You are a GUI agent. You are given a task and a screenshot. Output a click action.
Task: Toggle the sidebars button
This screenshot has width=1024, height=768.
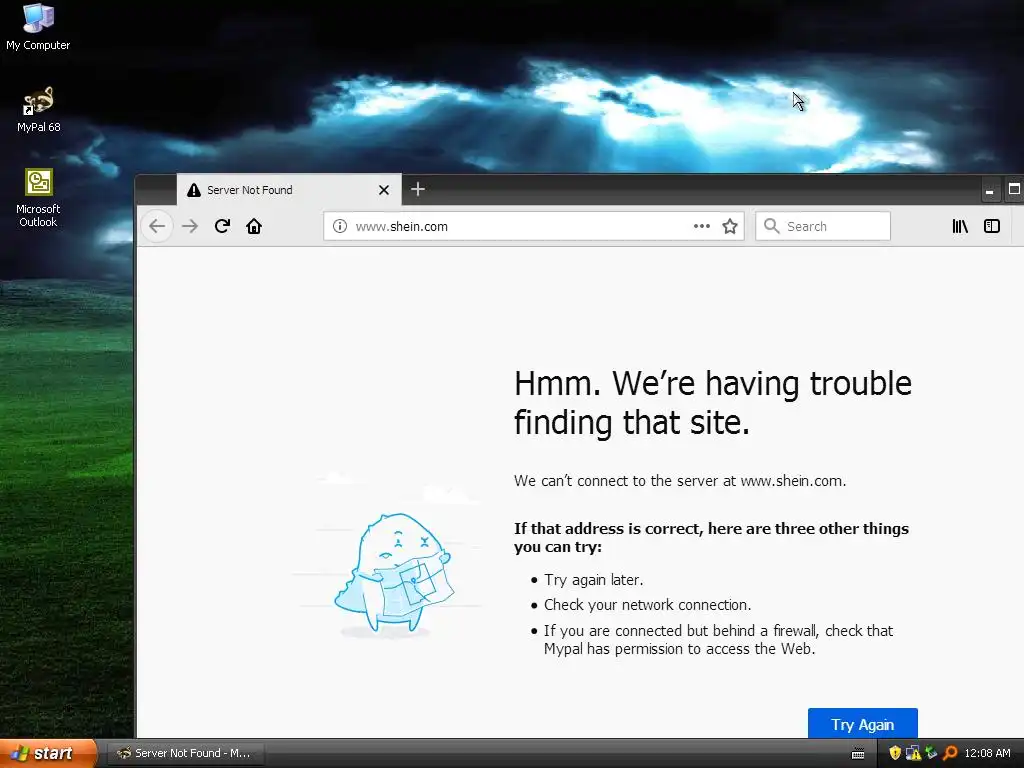(991, 226)
